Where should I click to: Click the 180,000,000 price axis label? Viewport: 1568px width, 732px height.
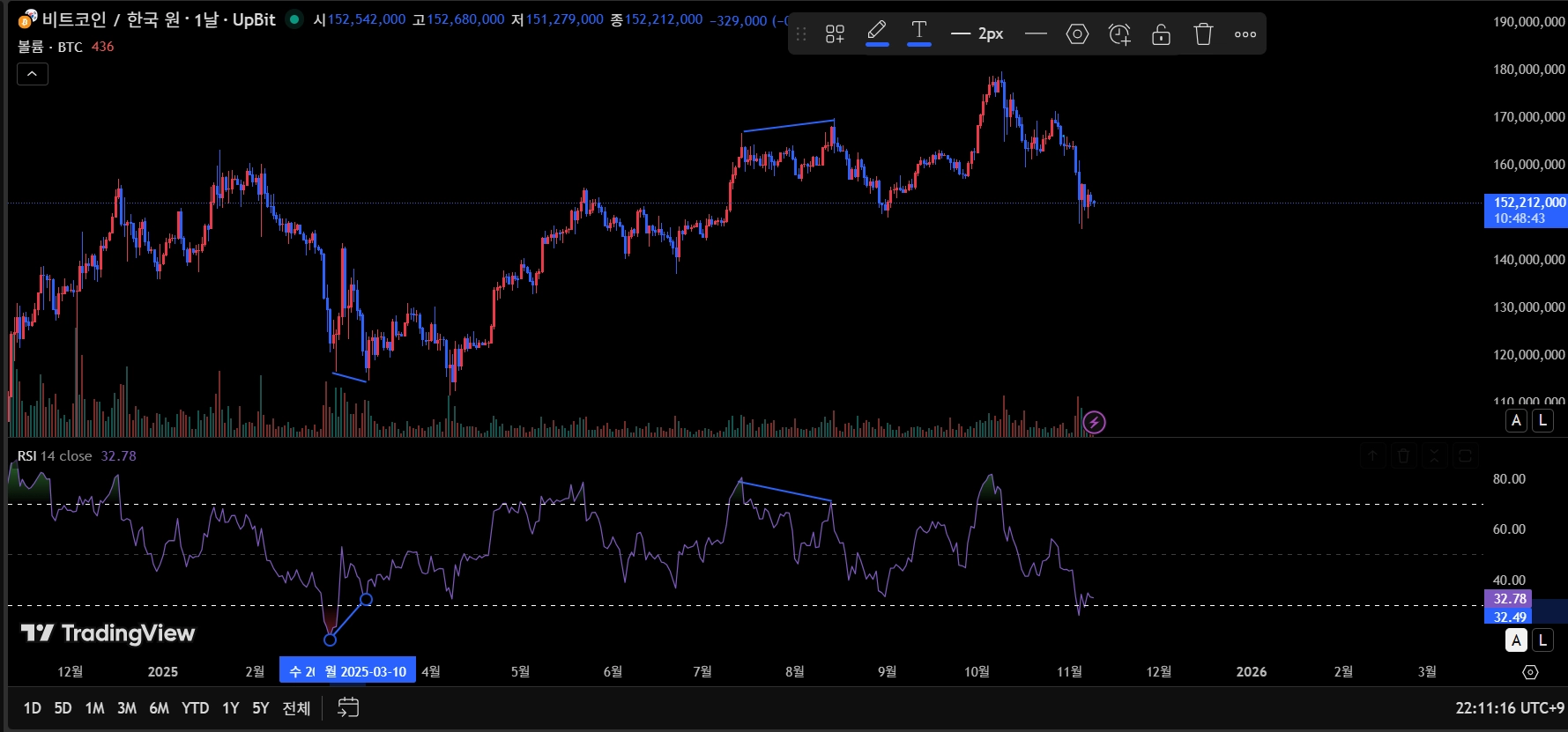(x=1529, y=70)
